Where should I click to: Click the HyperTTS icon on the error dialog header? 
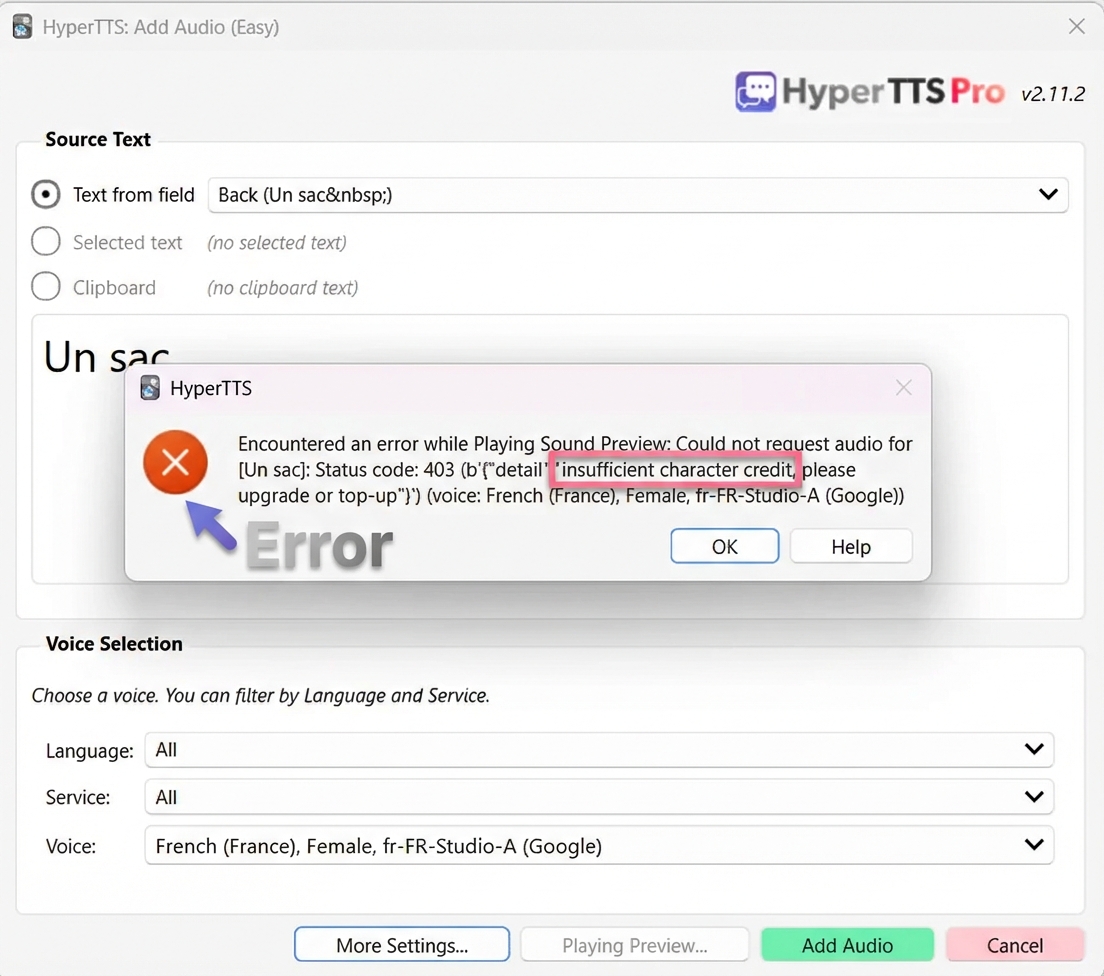pyautogui.click(x=150, y=388)
